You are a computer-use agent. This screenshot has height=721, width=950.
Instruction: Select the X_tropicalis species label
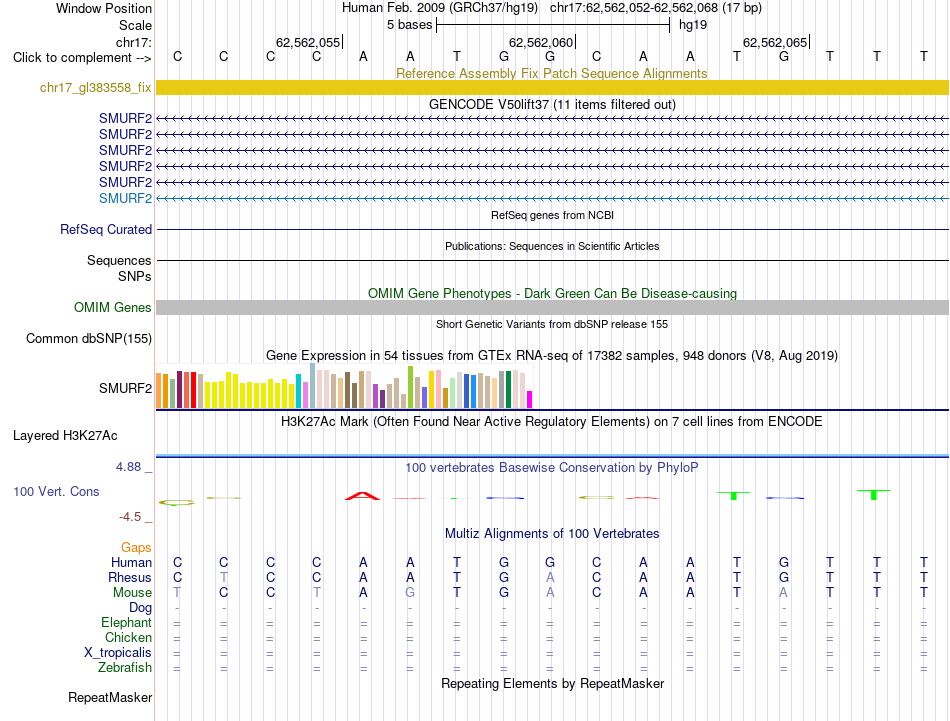(x=118, y=653)
